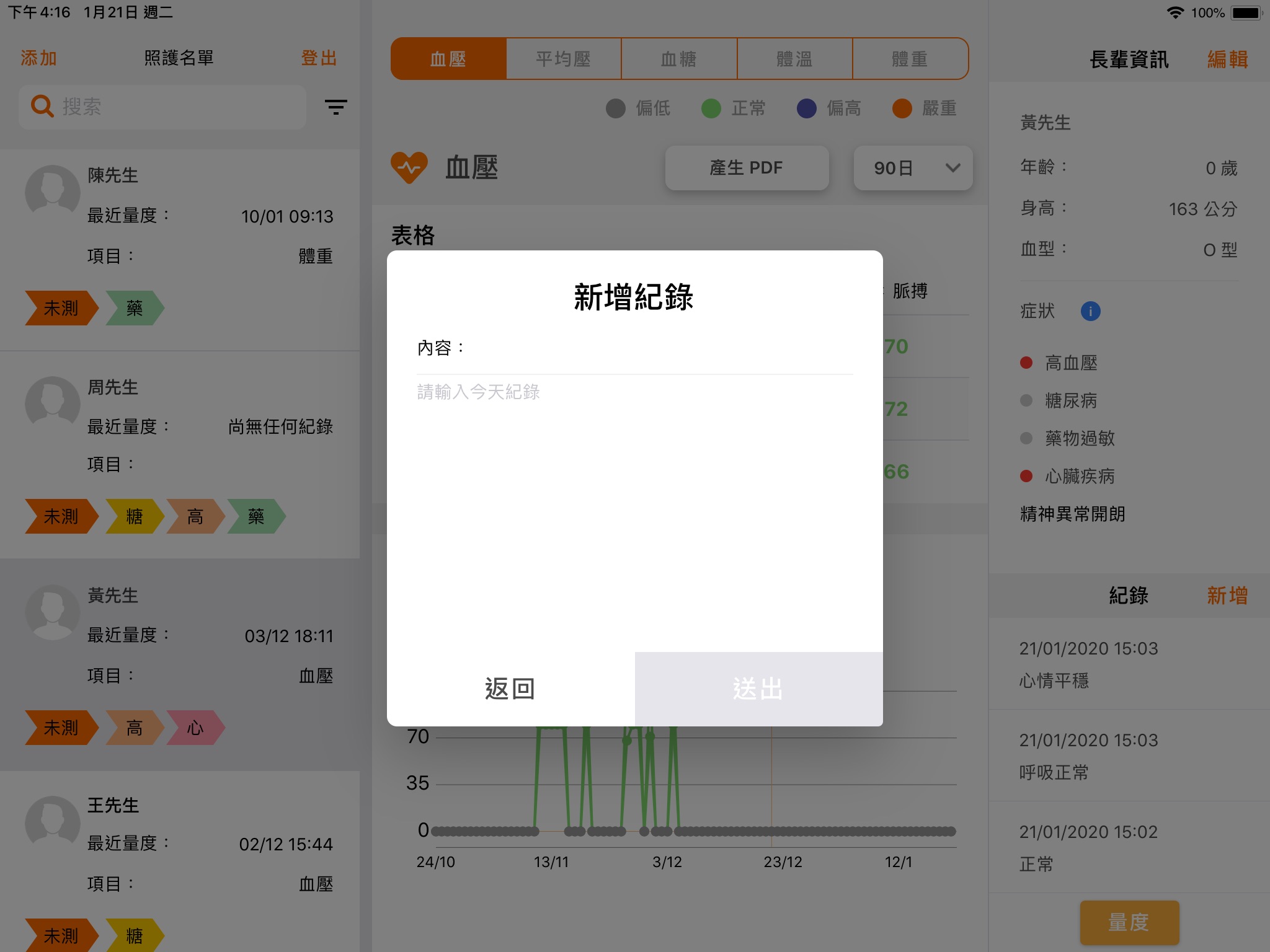Tap 陳先生's avatar picture
The width and height of the screenshot is (1270, 952).
53,193
